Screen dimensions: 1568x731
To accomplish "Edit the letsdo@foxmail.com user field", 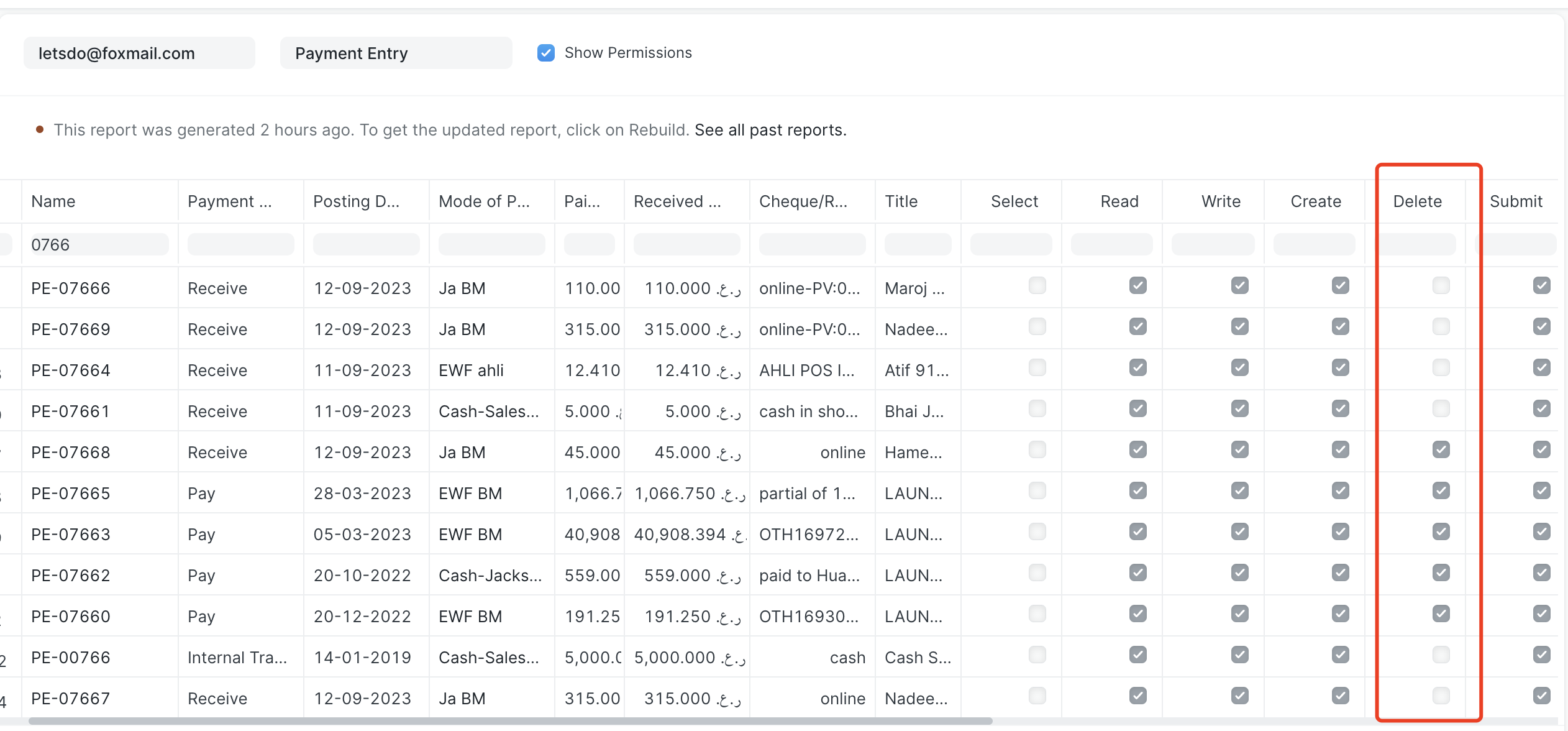I will click(x=139, y=53).
